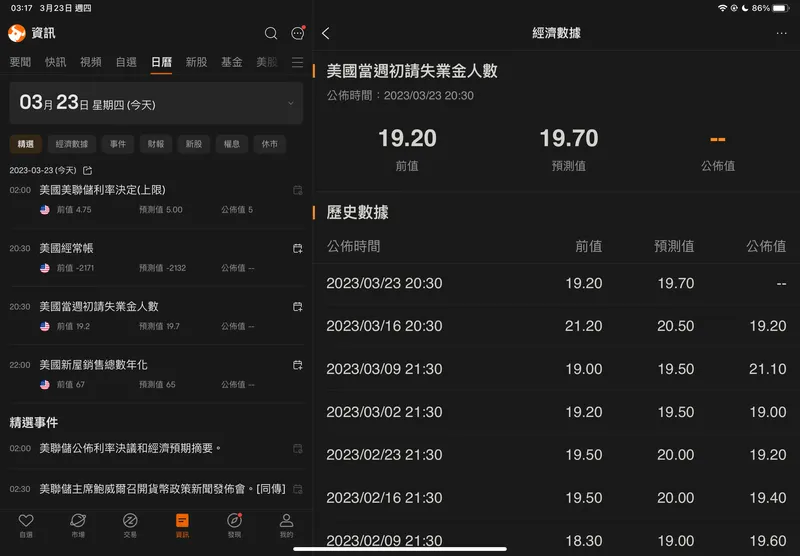Tap the do-not-disturb moon icon

[744, 8]
